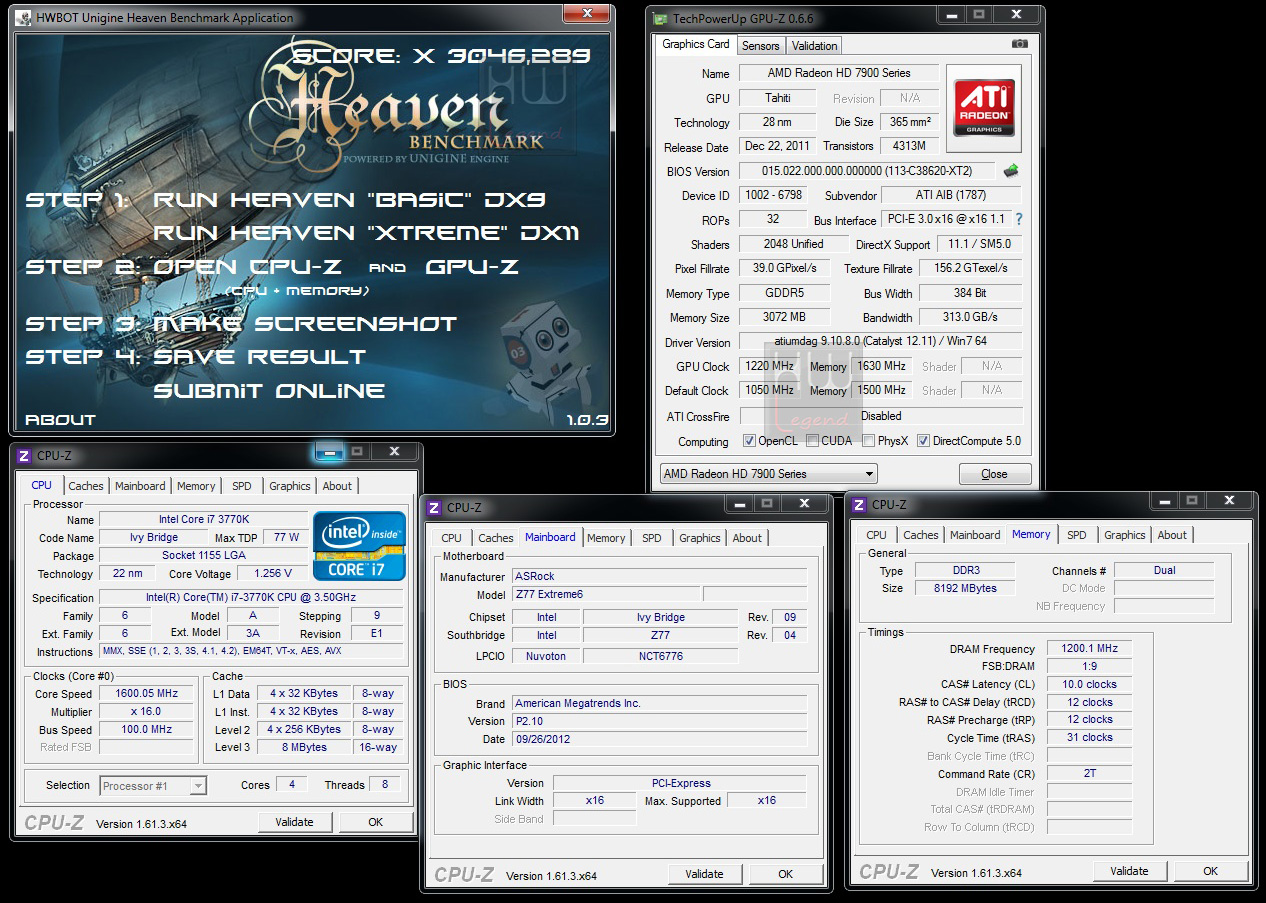1266x903 pixels.
Task: Close the CPU-Z Memory tab window
Action: click(1231, 500)
